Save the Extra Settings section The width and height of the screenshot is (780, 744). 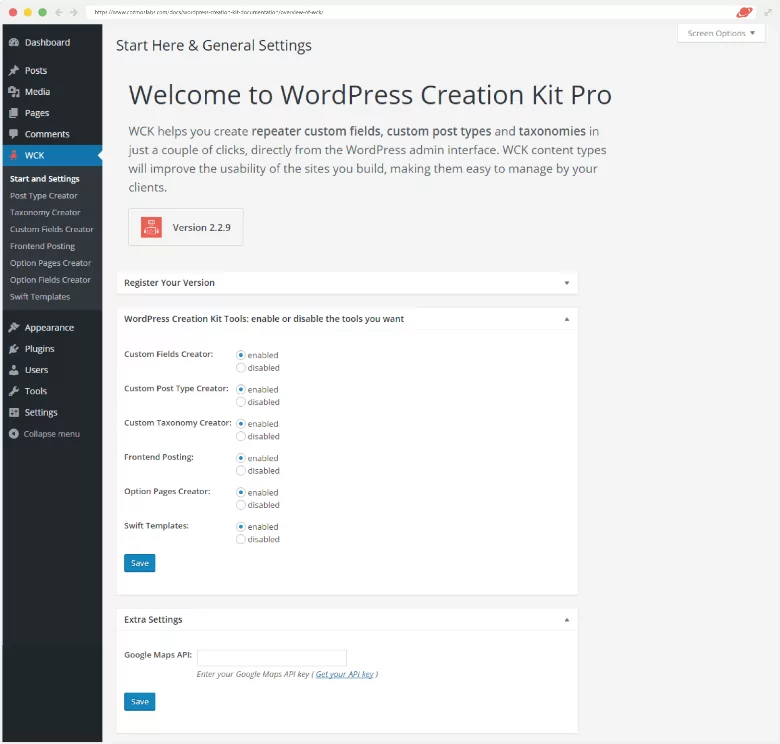click(x=140, y=702)
